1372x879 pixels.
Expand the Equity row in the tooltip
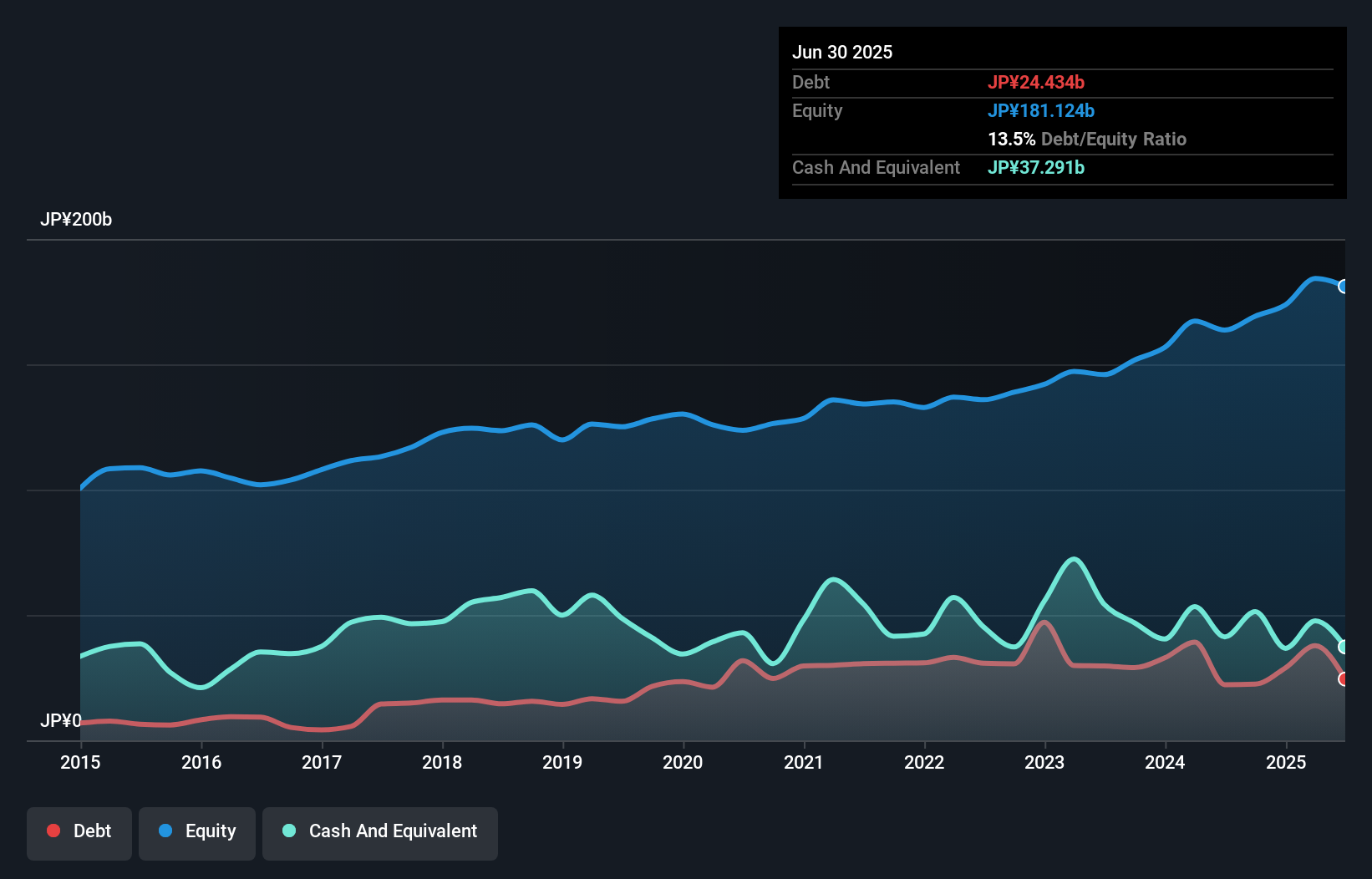pyautogui.click(x=817, y=110)
